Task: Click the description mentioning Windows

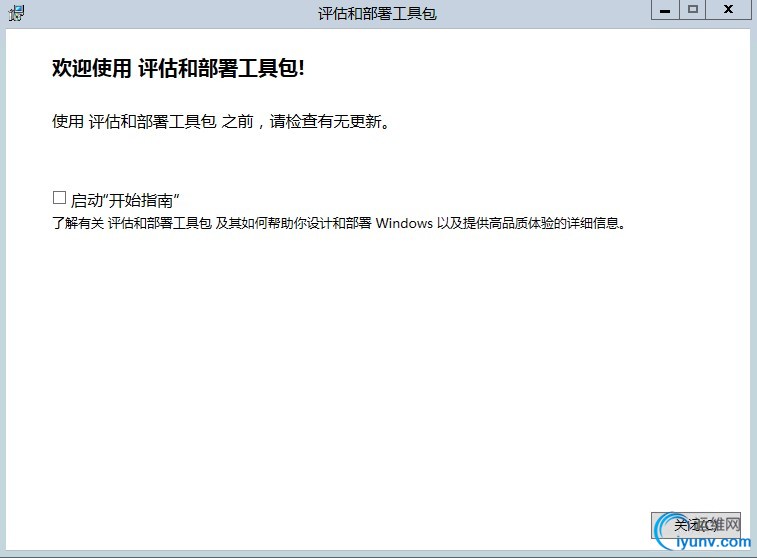Action: (x=339, y=223)
